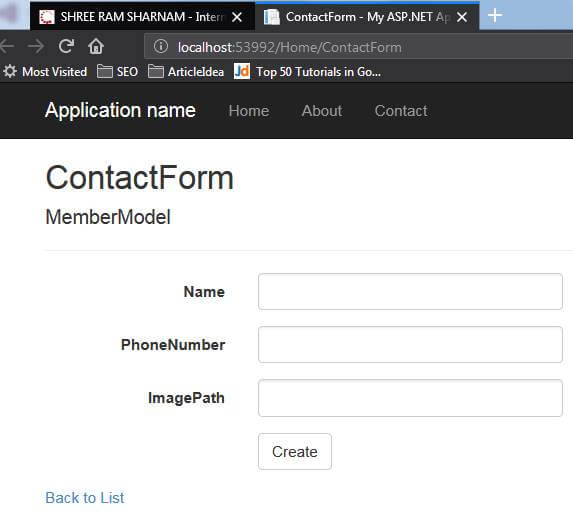Close the ContactForm tab
The image size is (573, 513).
click(462, 17)
